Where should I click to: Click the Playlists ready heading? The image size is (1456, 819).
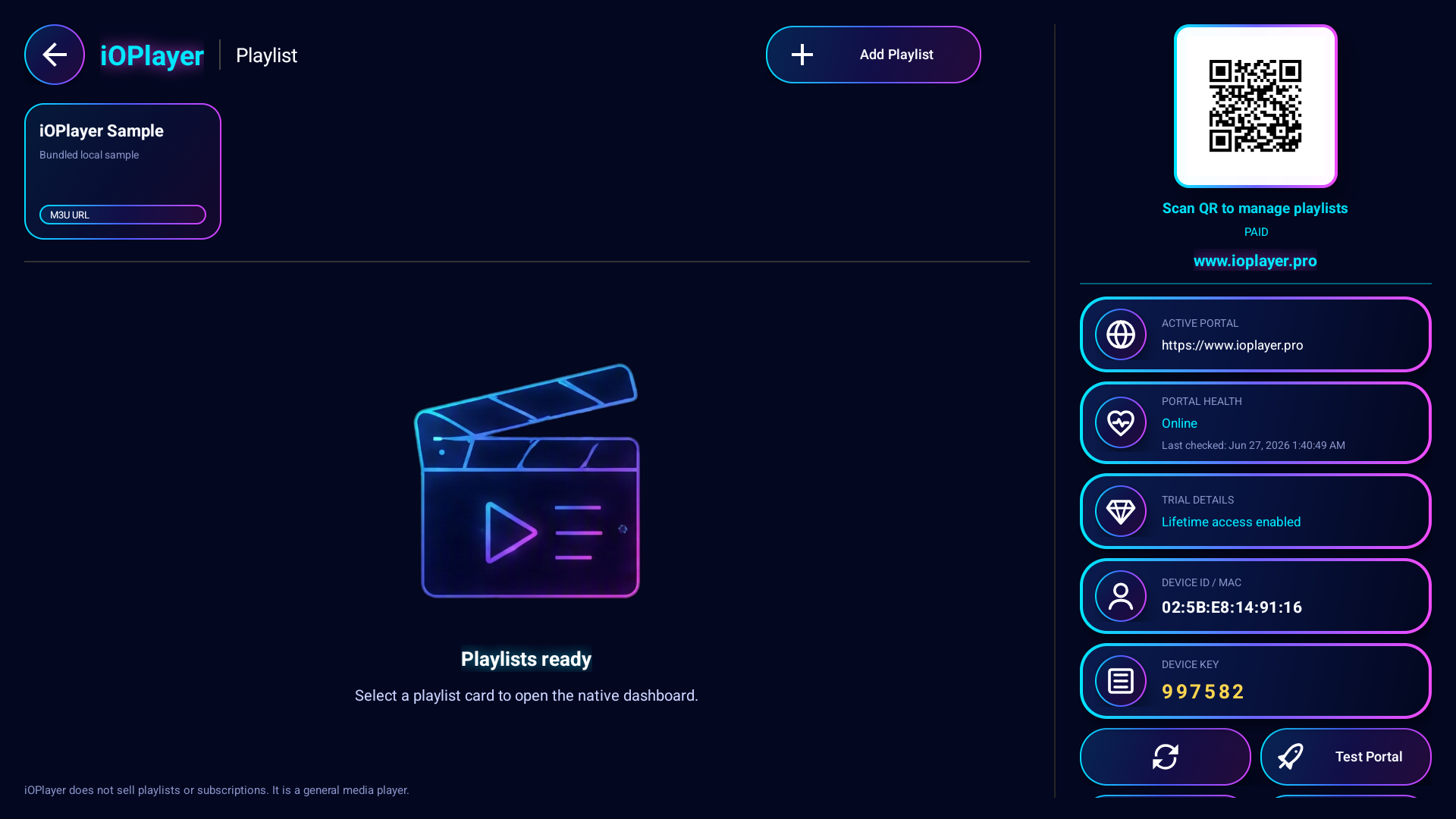(x=526, y=659)
